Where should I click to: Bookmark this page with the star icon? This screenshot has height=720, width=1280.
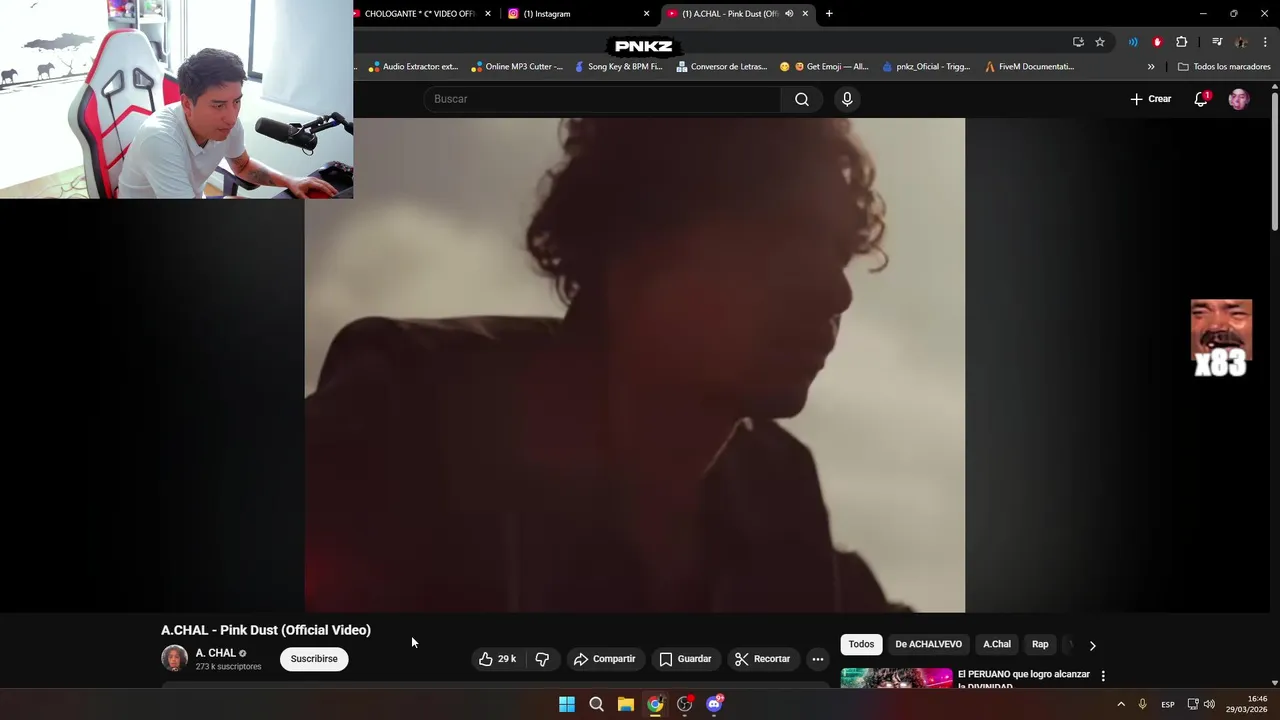pyautogui.click(x=1100, y=42)
